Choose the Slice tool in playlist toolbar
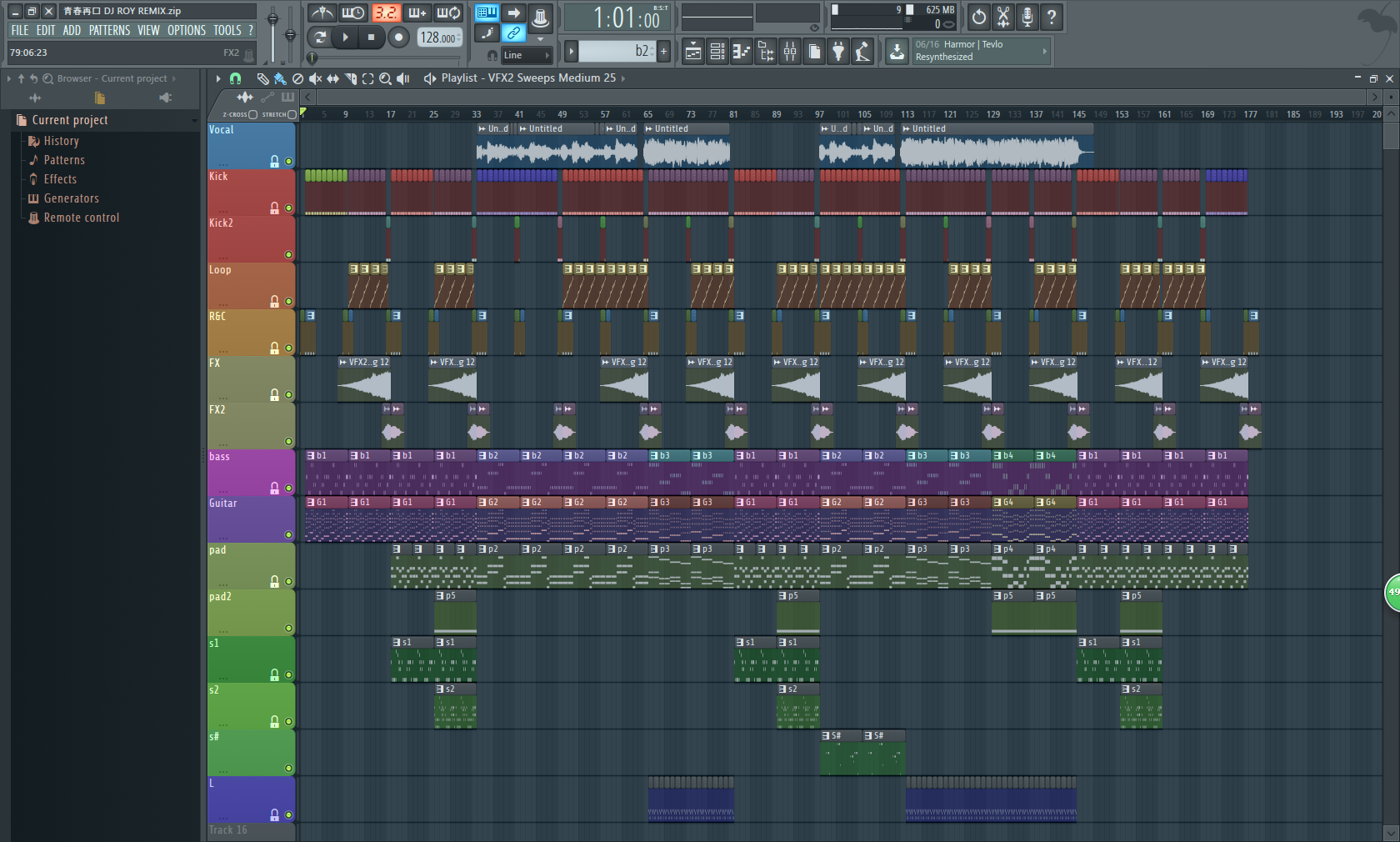Screen dimensions: 1400x842 point(351,78)
